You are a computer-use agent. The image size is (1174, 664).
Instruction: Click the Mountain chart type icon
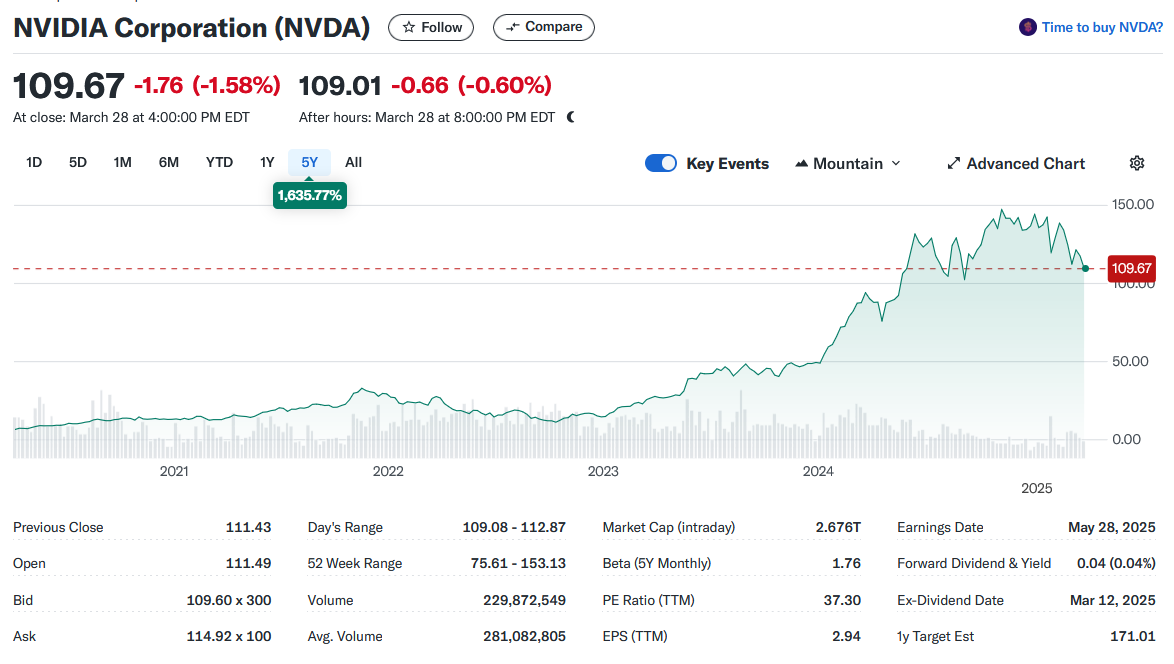click(x=801, y=163)
